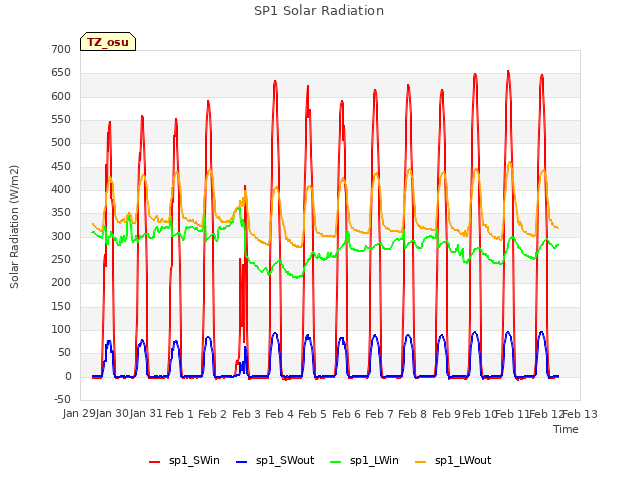The image size is (640, 480).
Task: Click the TZ_osu annotation label
Action: (108, 42)
